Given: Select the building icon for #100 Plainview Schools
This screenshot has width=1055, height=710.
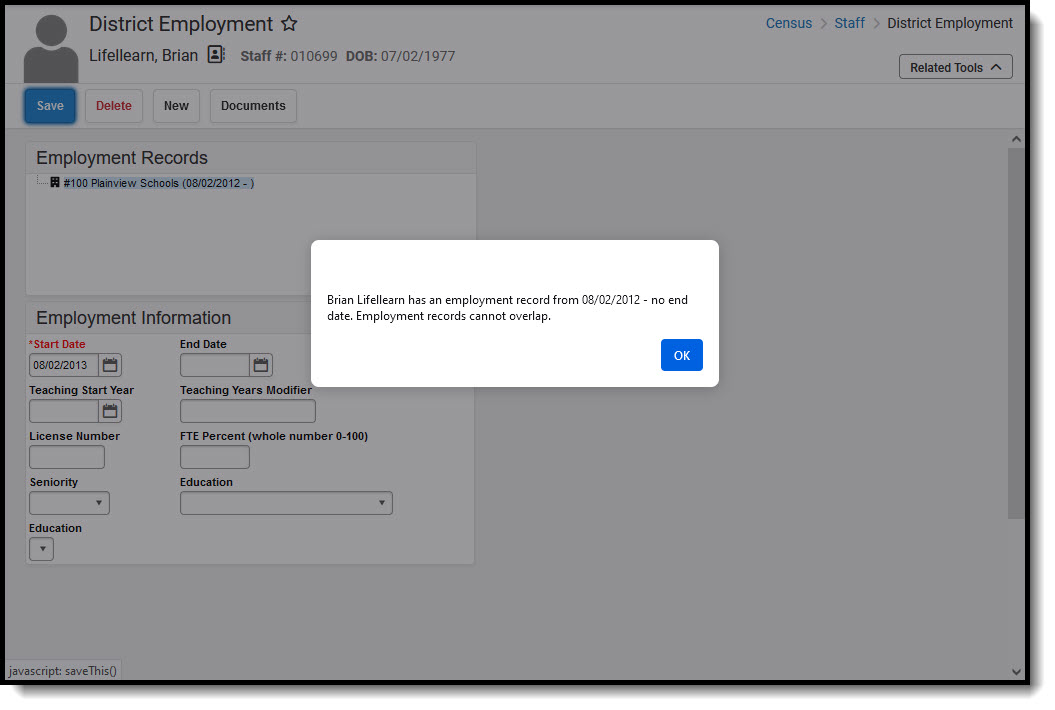Looking at the screenshot, I should 55,182.
